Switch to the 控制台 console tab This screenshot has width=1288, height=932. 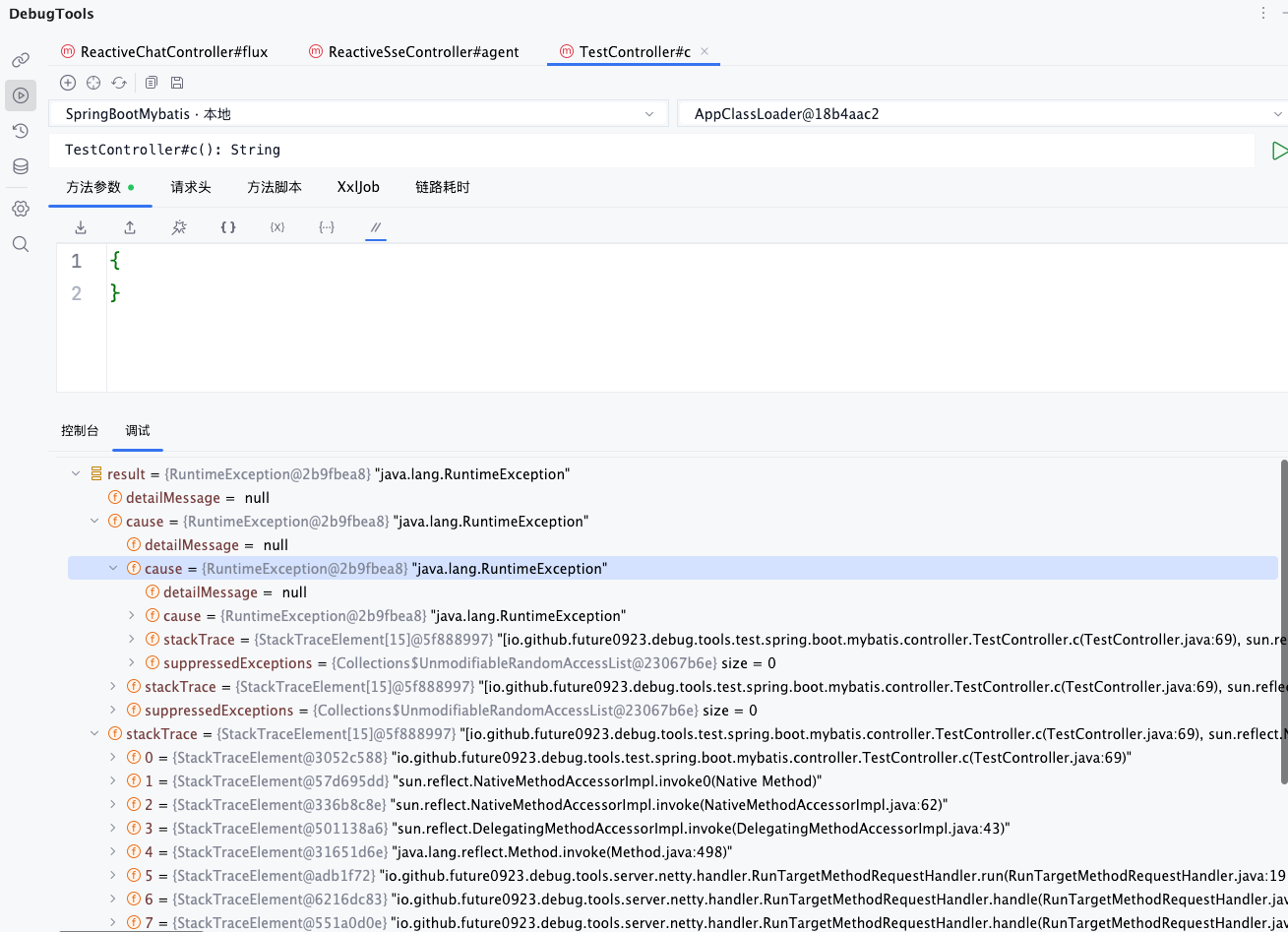tap(80, 430)
